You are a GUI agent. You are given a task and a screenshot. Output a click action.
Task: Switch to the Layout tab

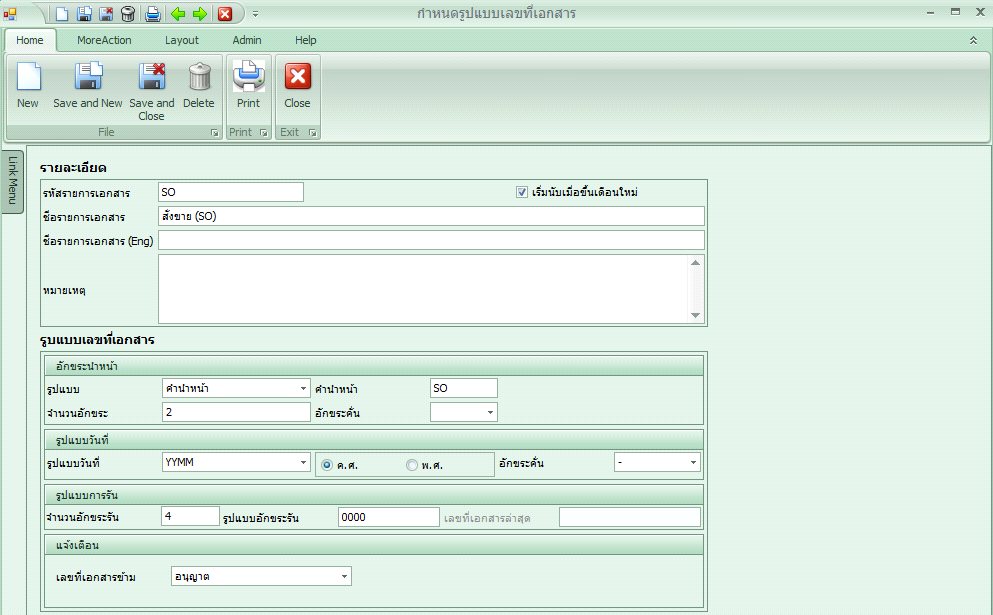181,40
